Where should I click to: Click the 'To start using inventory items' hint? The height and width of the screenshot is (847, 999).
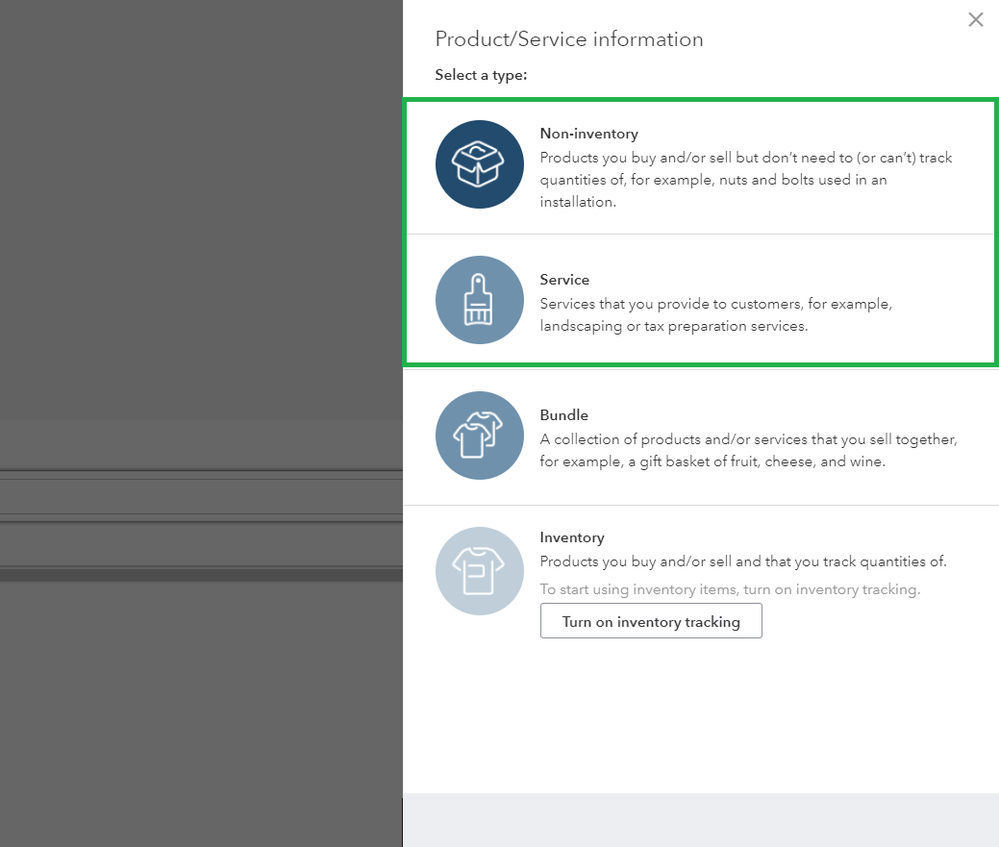point(729,590)
